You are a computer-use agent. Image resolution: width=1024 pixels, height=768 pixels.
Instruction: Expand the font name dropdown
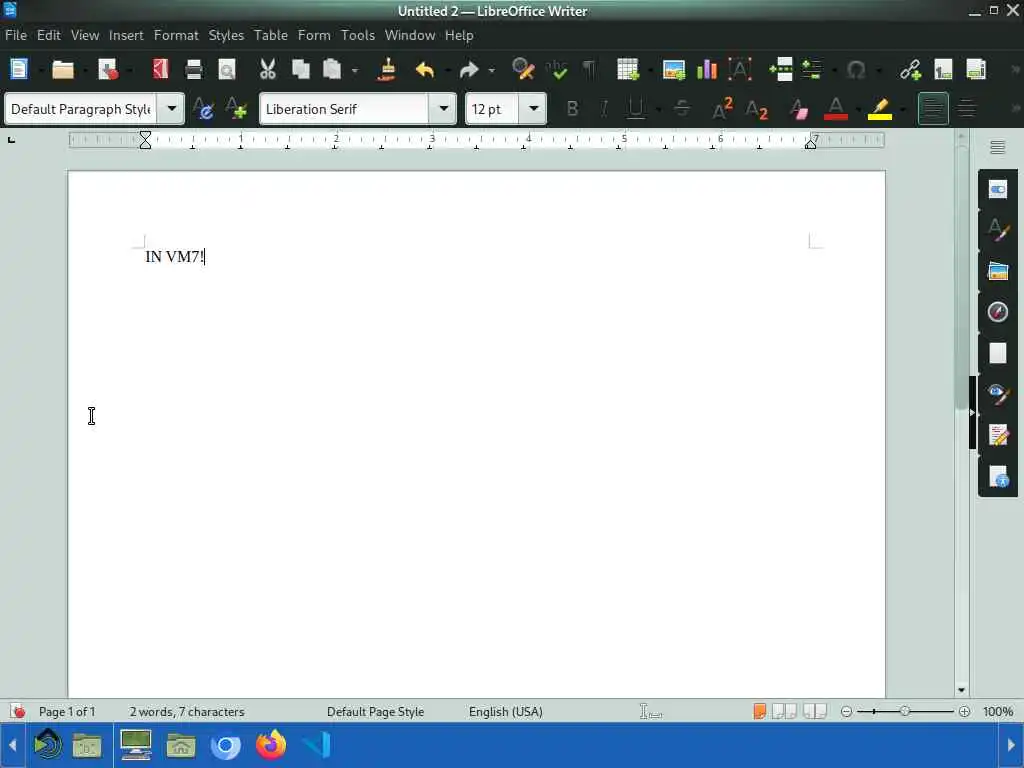click(x=443, y=108)
